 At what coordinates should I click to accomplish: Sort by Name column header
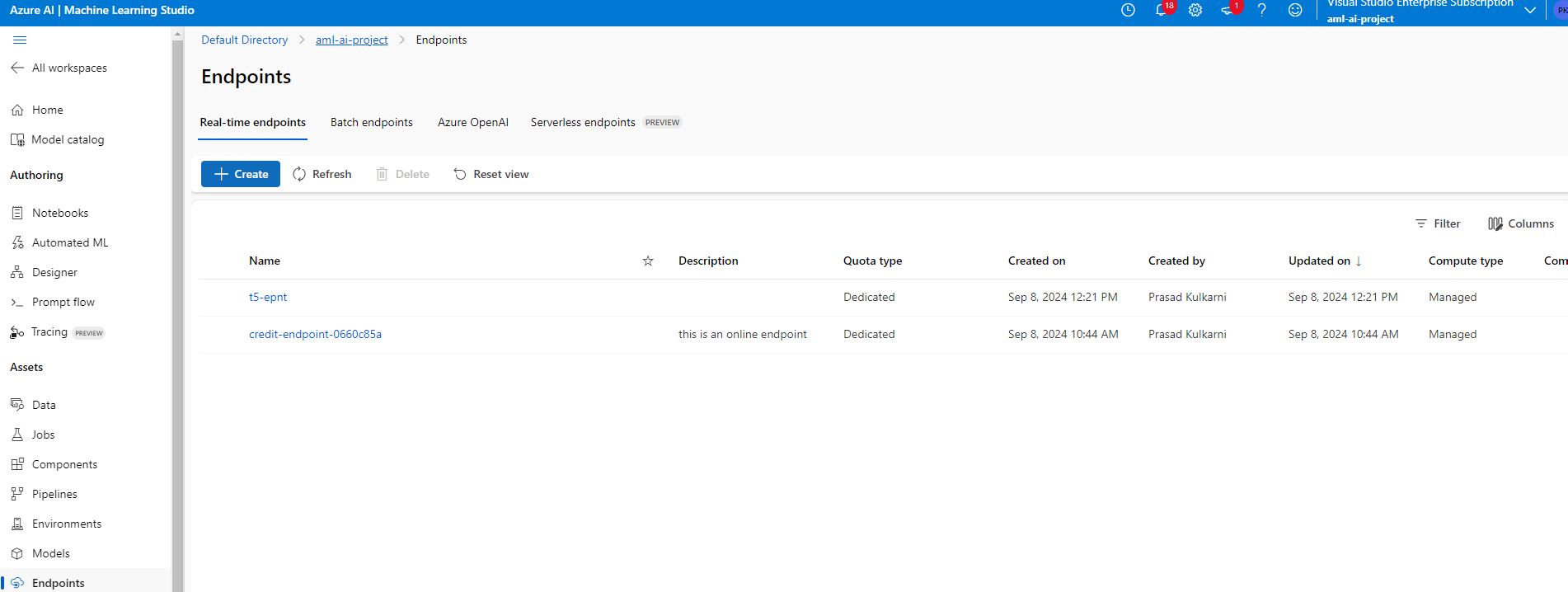tap(265, 261)
